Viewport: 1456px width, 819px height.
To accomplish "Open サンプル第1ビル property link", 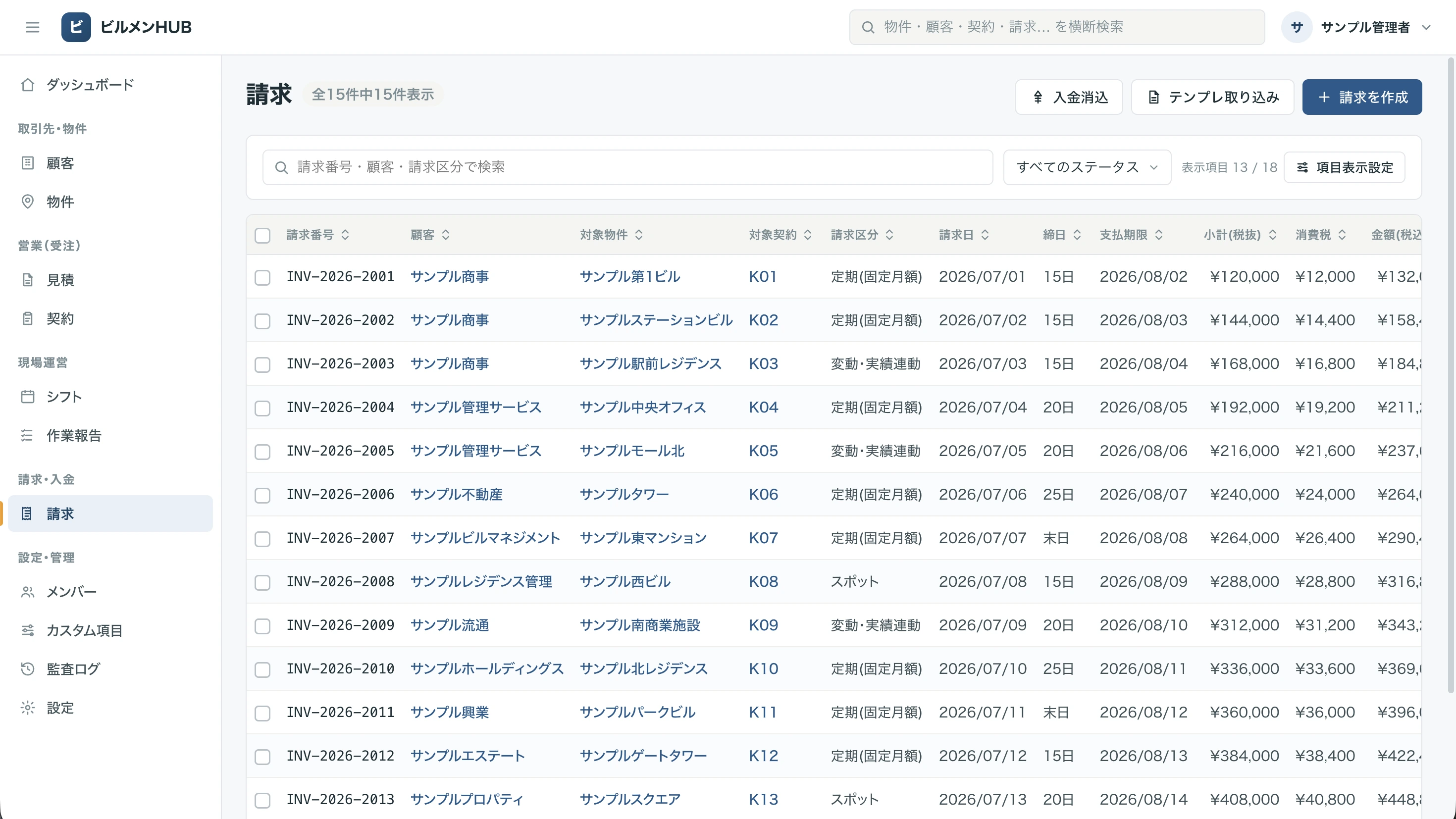I will 629,277.
